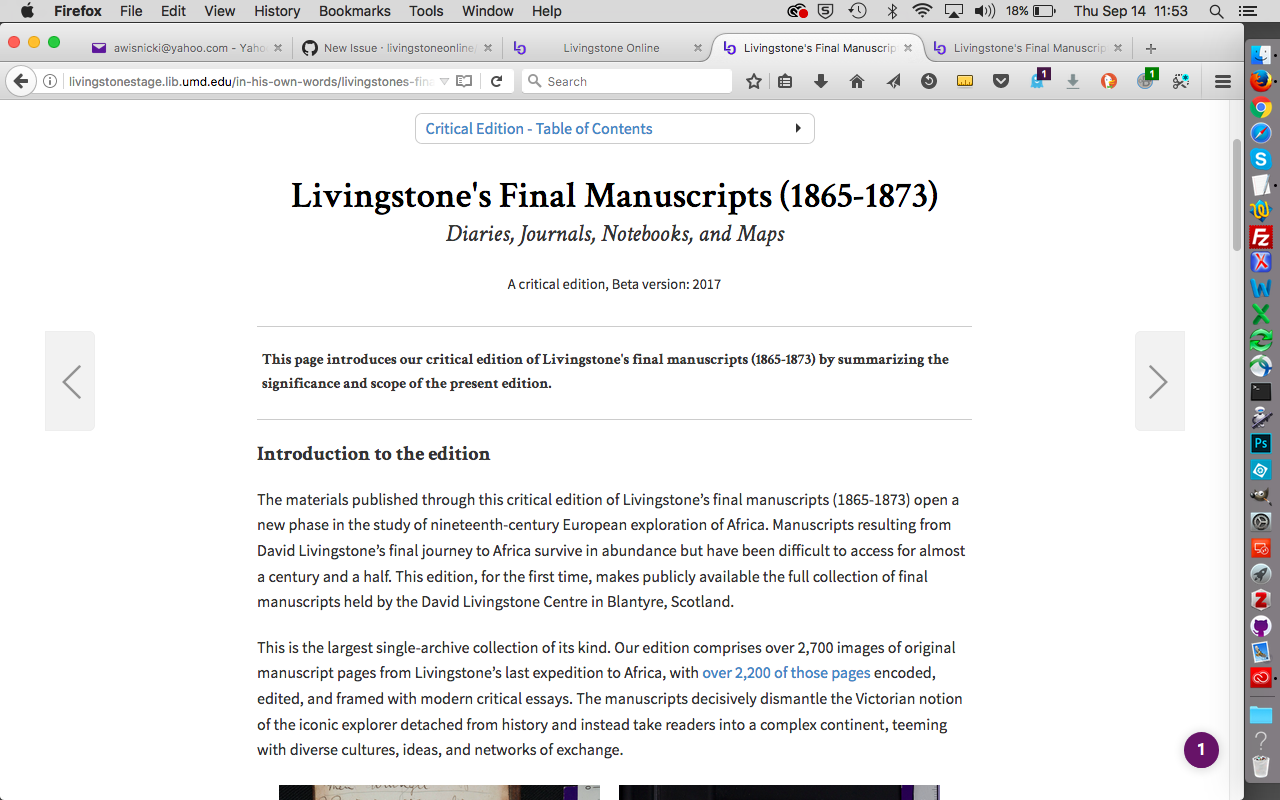1280x800 pixels.
Task: Go to the next page arrow
Action: (1159, 381)
